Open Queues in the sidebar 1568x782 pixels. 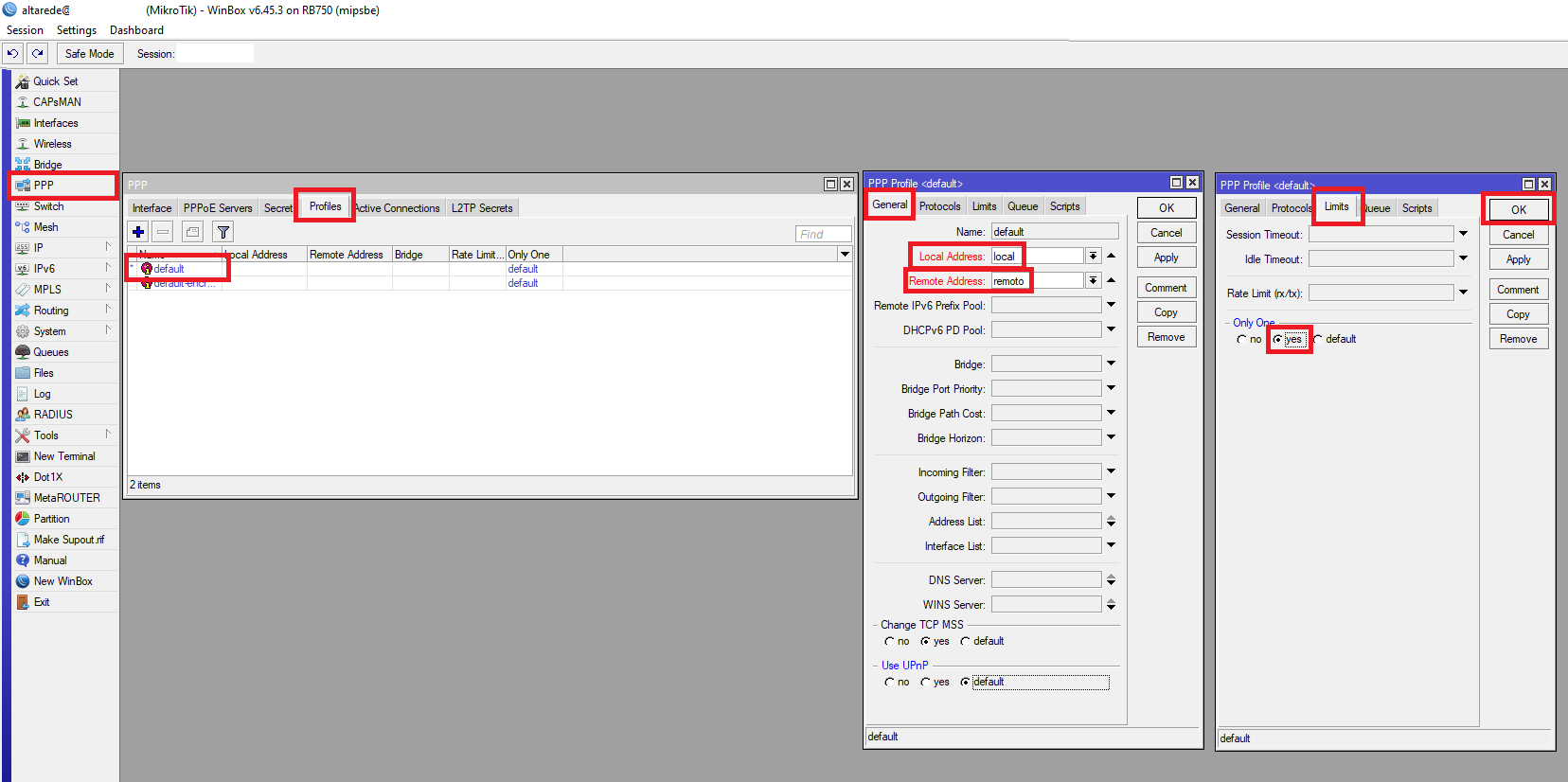[51, 352]
